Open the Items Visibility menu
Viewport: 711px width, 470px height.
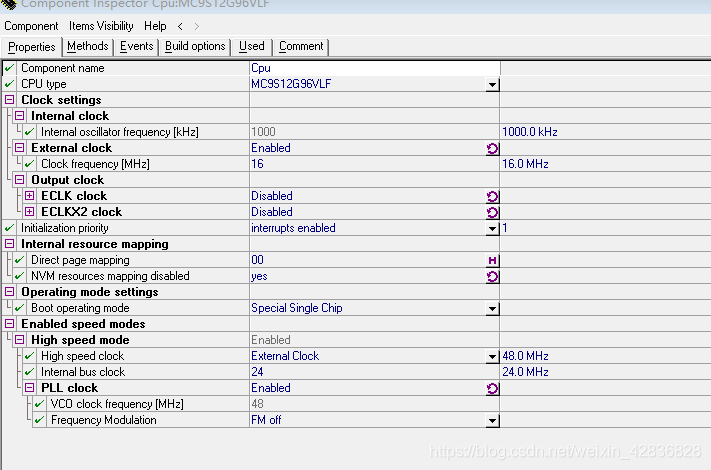101,26
